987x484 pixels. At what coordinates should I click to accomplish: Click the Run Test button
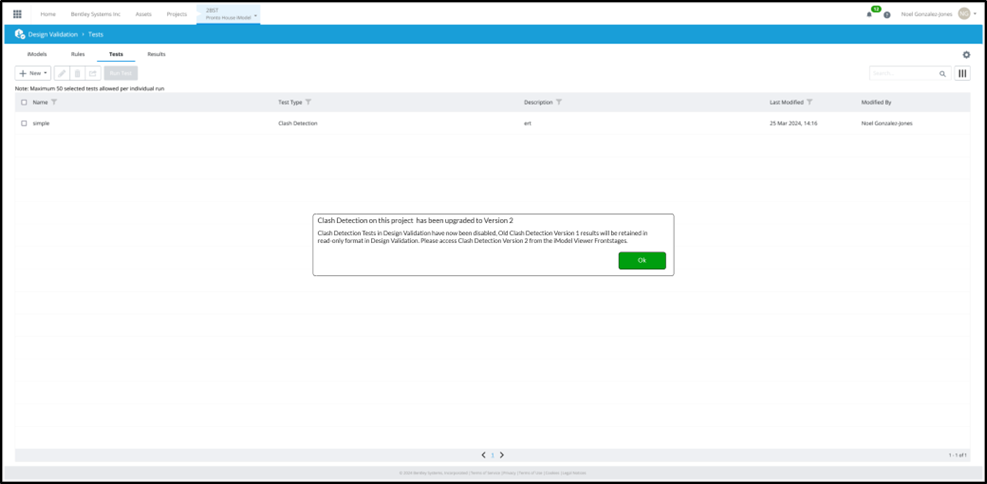[121, 74]
